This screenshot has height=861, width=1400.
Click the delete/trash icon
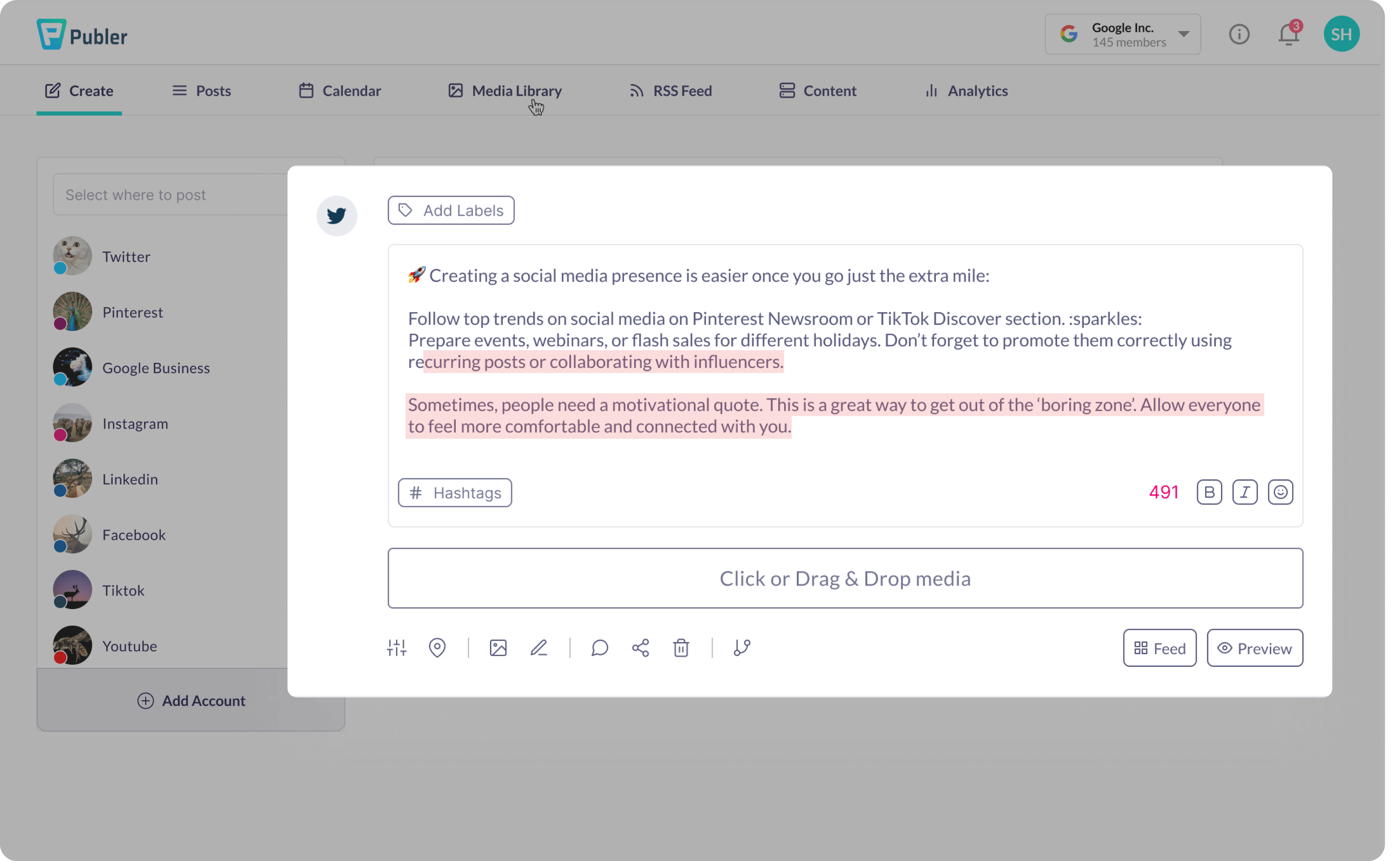[x=681, y=648]
